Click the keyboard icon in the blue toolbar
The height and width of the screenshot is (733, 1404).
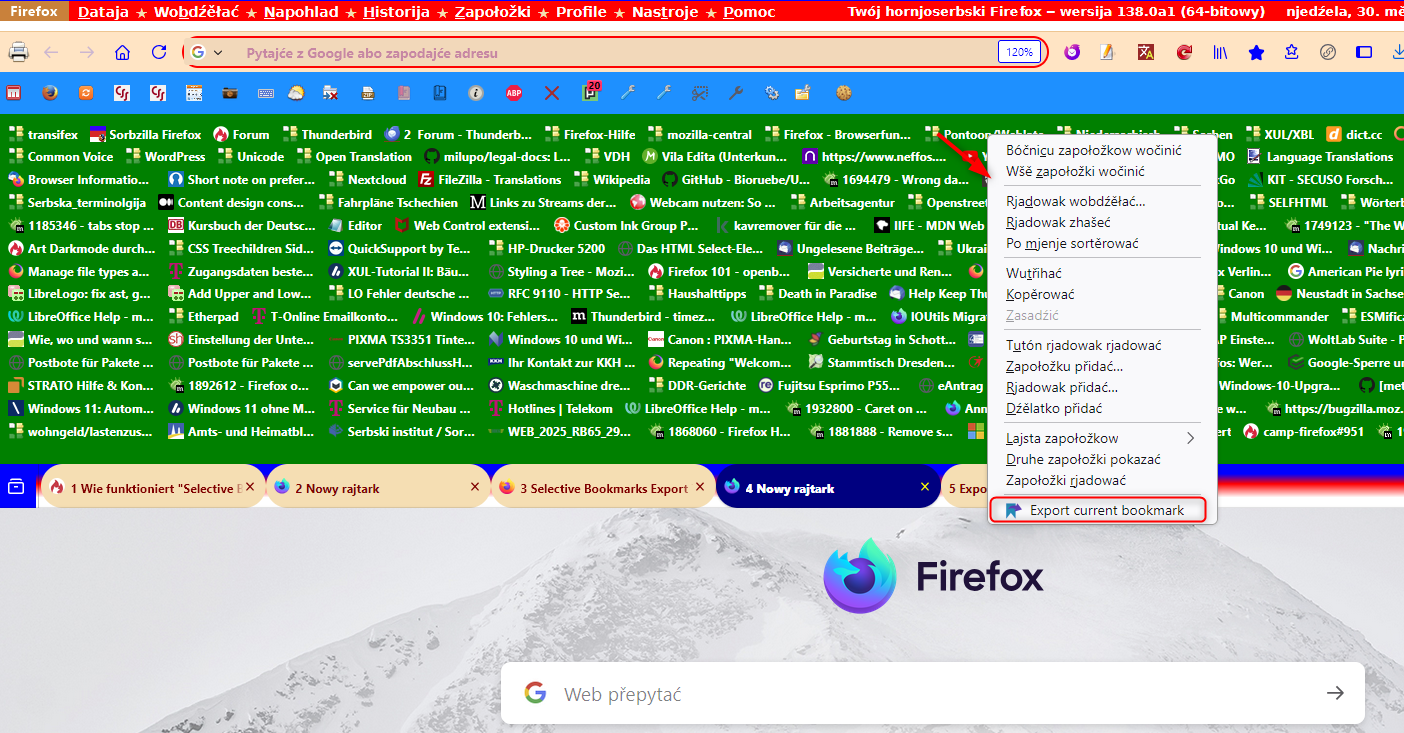click(x=266, y=93)
